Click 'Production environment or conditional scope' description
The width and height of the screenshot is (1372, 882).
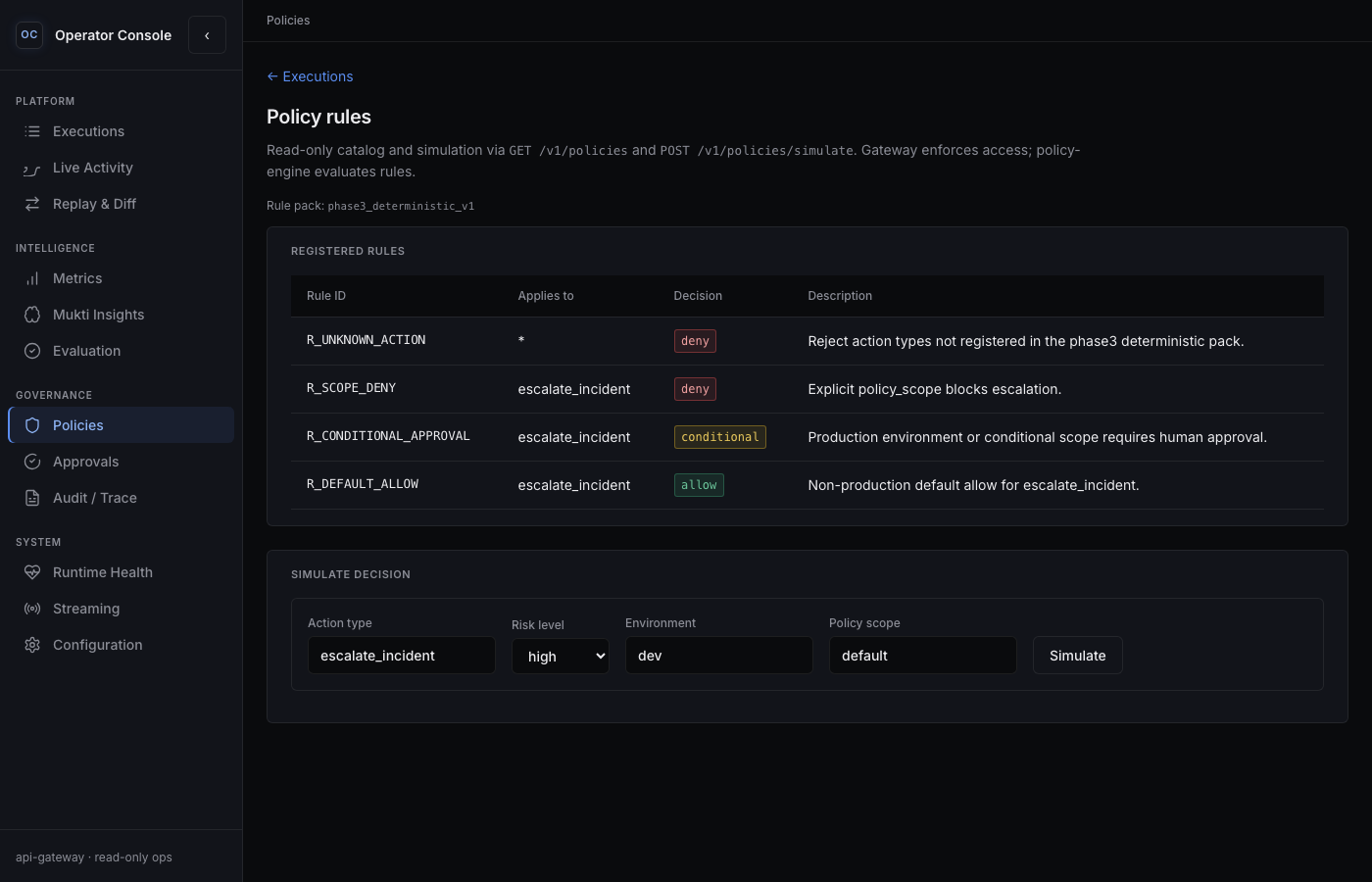point(1037,437)
